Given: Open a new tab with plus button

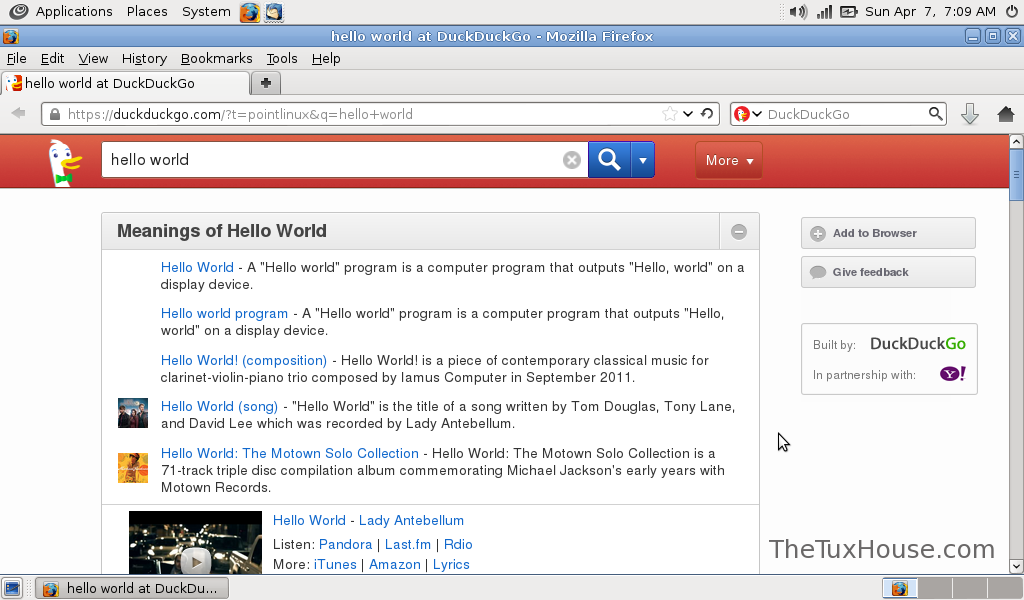Looking at the screenshot, I should 266,83.
